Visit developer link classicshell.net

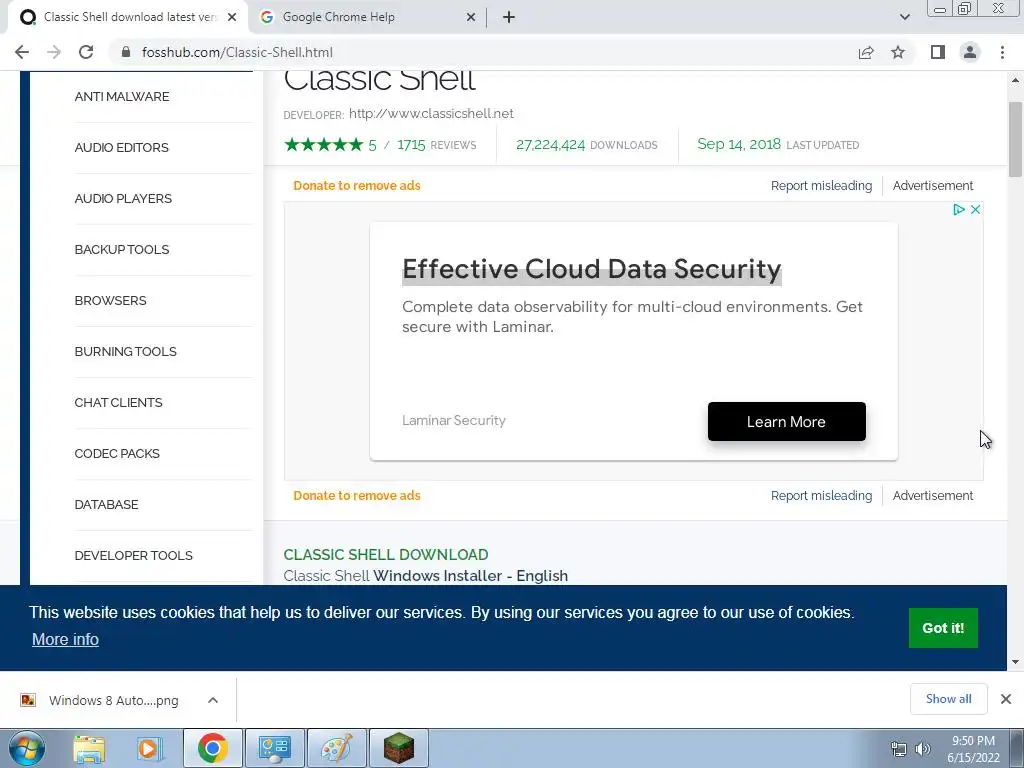[431, 114]
